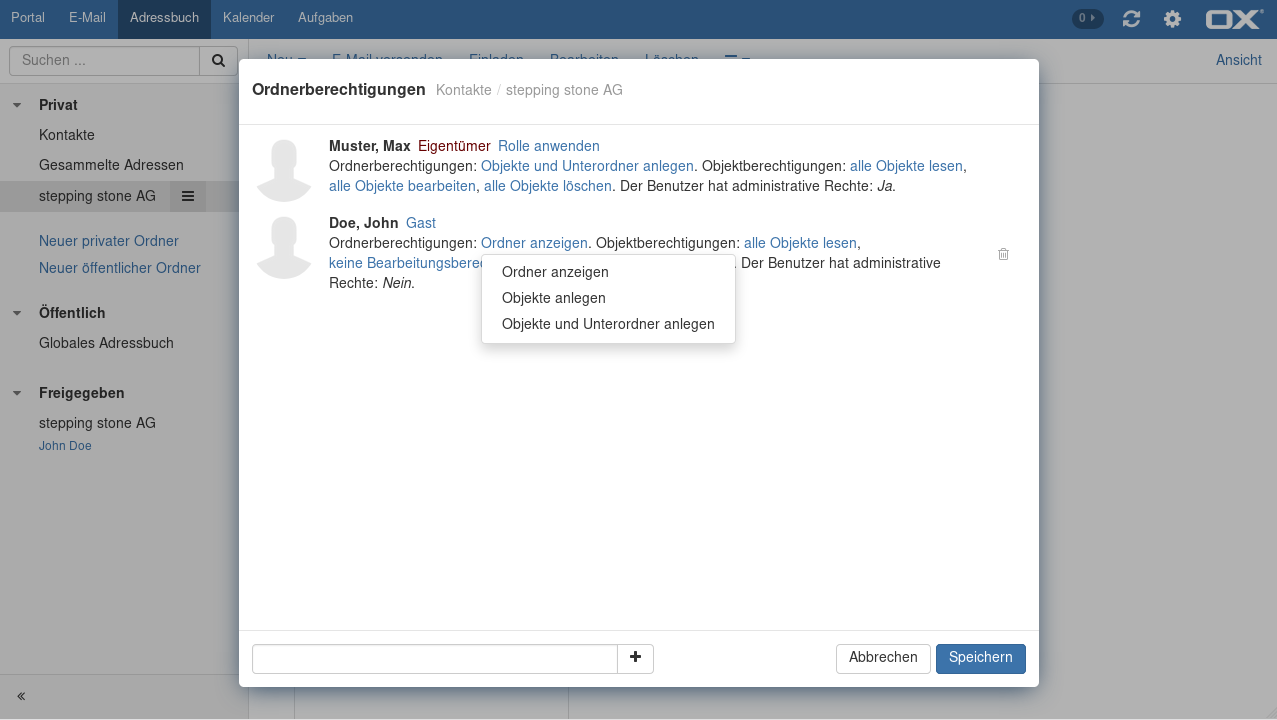The image size is (1277, 720).
Task: Collapse the Freigegeben folder section
Action: [17, 393]
